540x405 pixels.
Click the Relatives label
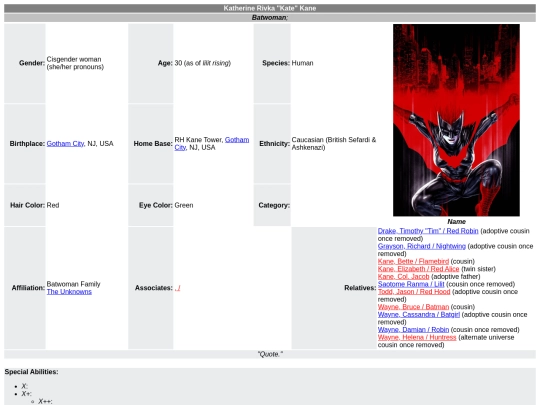pos(360,288)
